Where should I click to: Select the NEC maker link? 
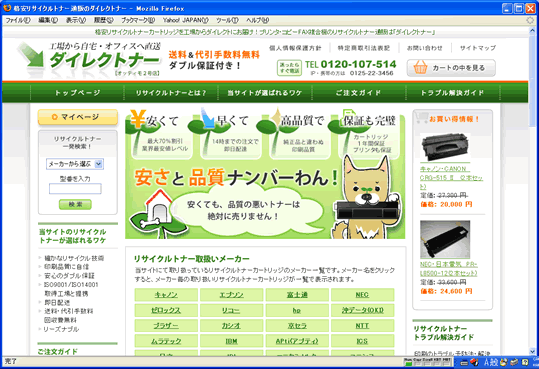click(x=362, y=295)
